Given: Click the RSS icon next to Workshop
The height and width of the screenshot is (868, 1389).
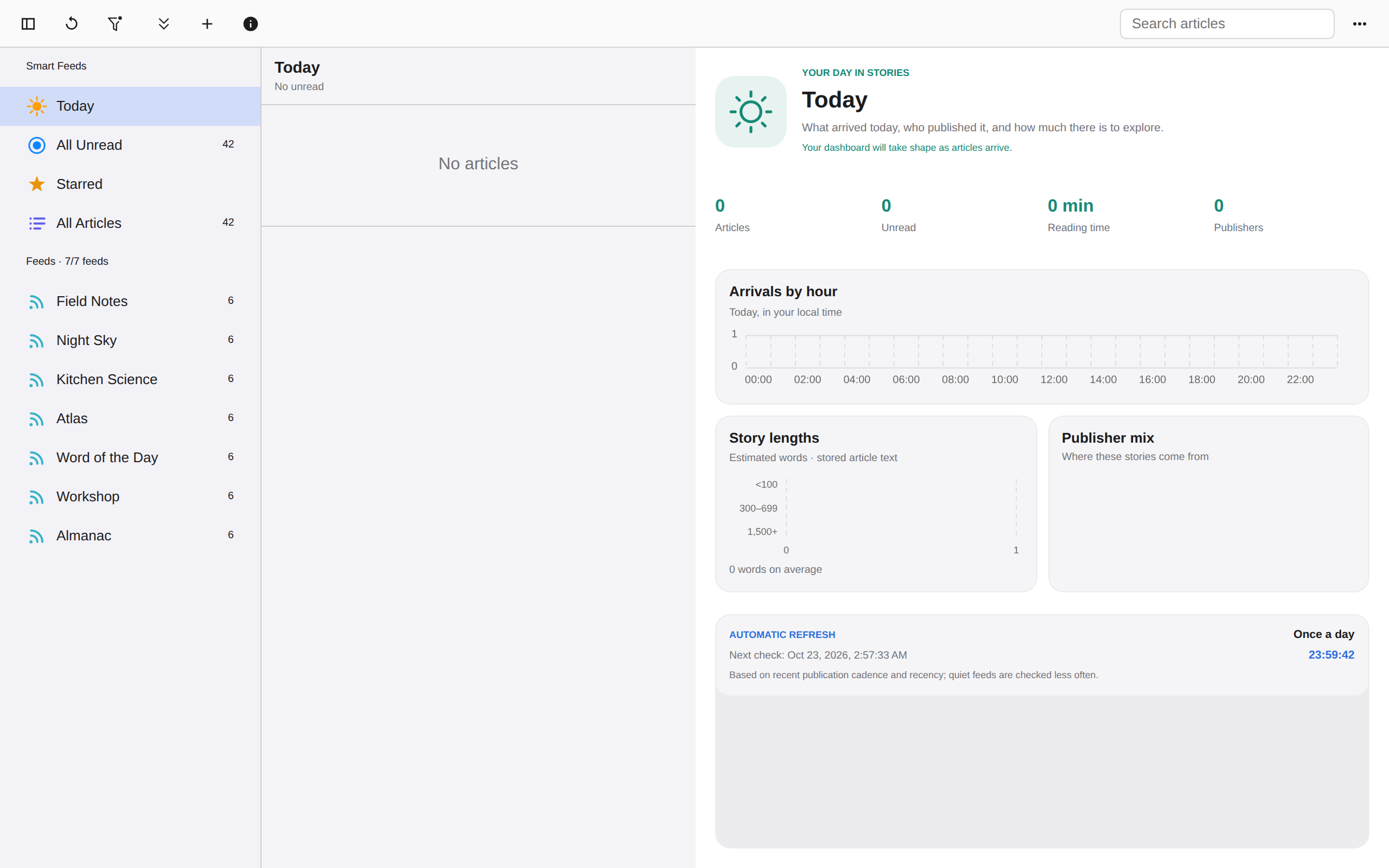Looking at the screenshot, I should tap(37, 497).
